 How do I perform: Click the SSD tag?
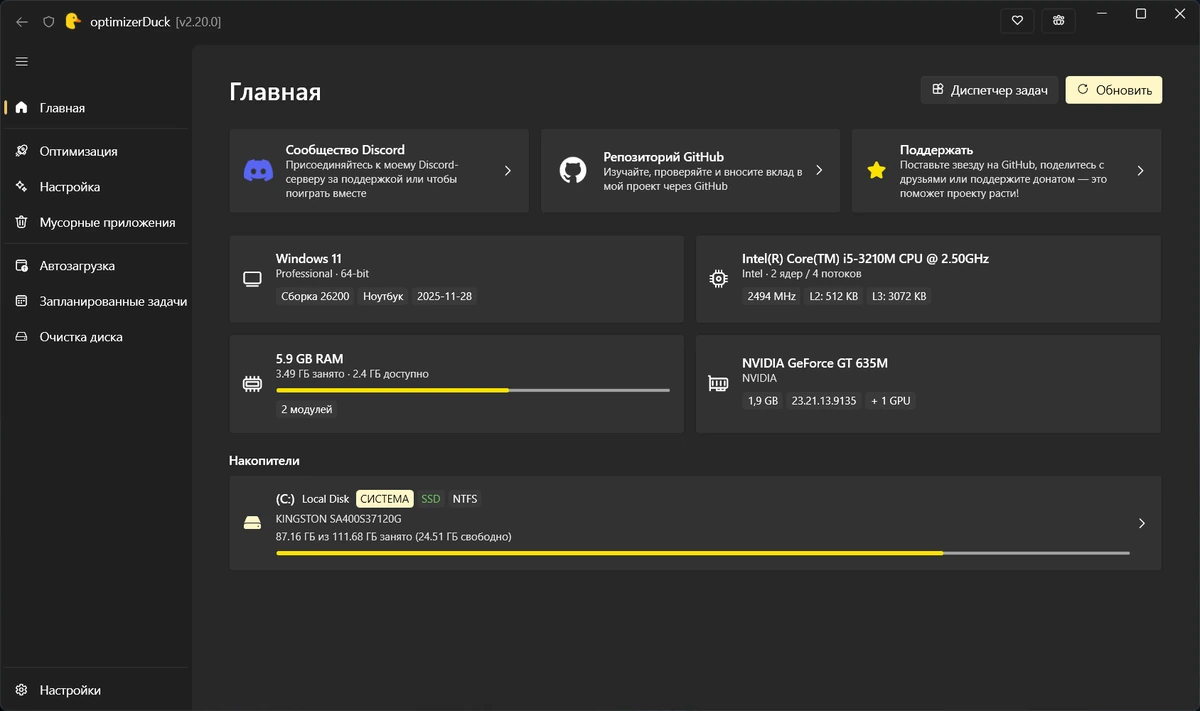point(431,498)
